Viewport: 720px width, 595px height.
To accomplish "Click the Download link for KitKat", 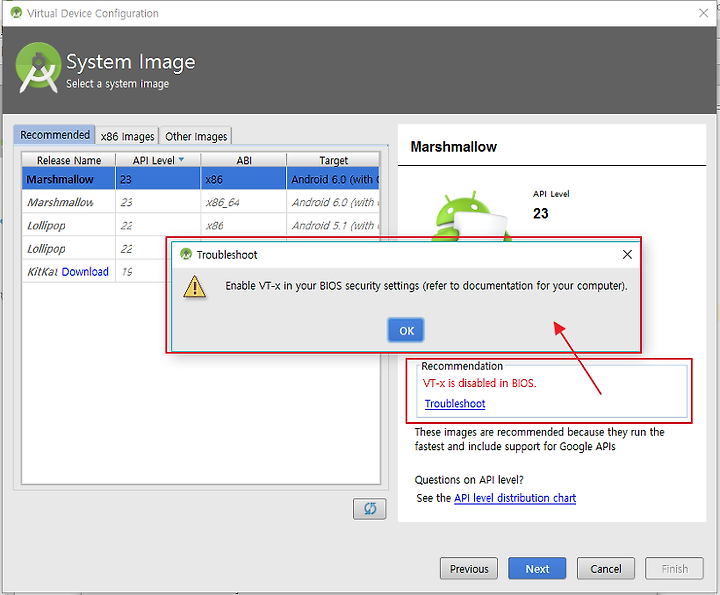I will point(85,272).
